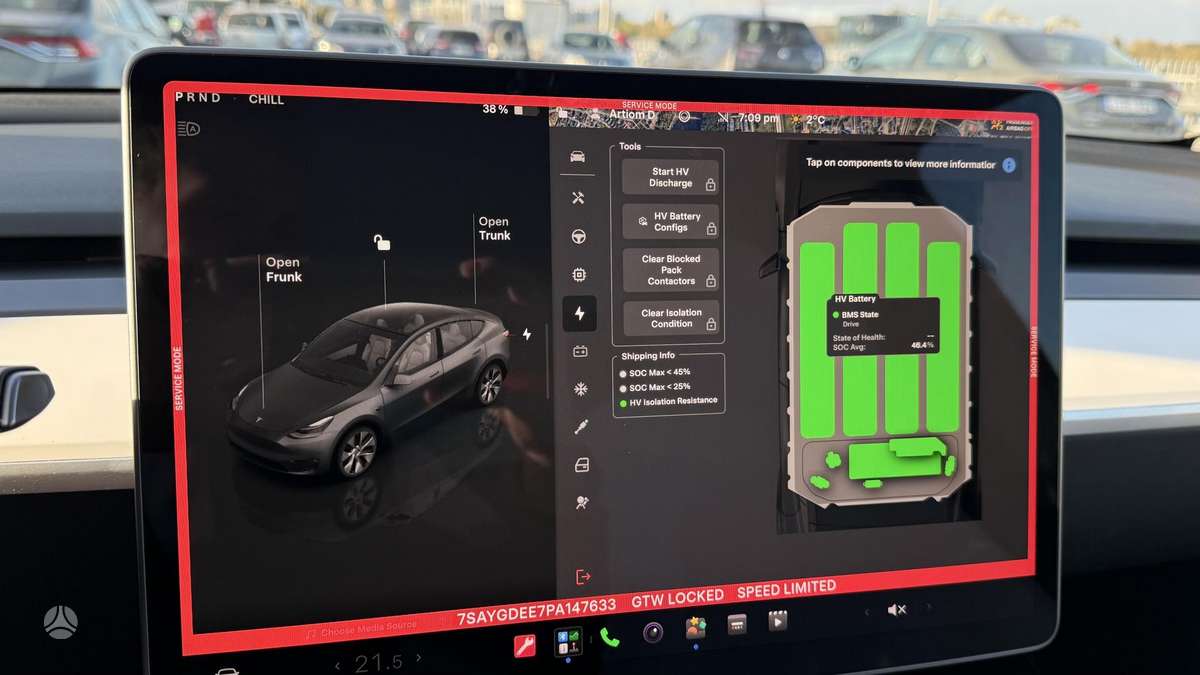Click the blue info icon beside tap hint
This screenshot has width=1200, height=675.
tap(1009, 165)
